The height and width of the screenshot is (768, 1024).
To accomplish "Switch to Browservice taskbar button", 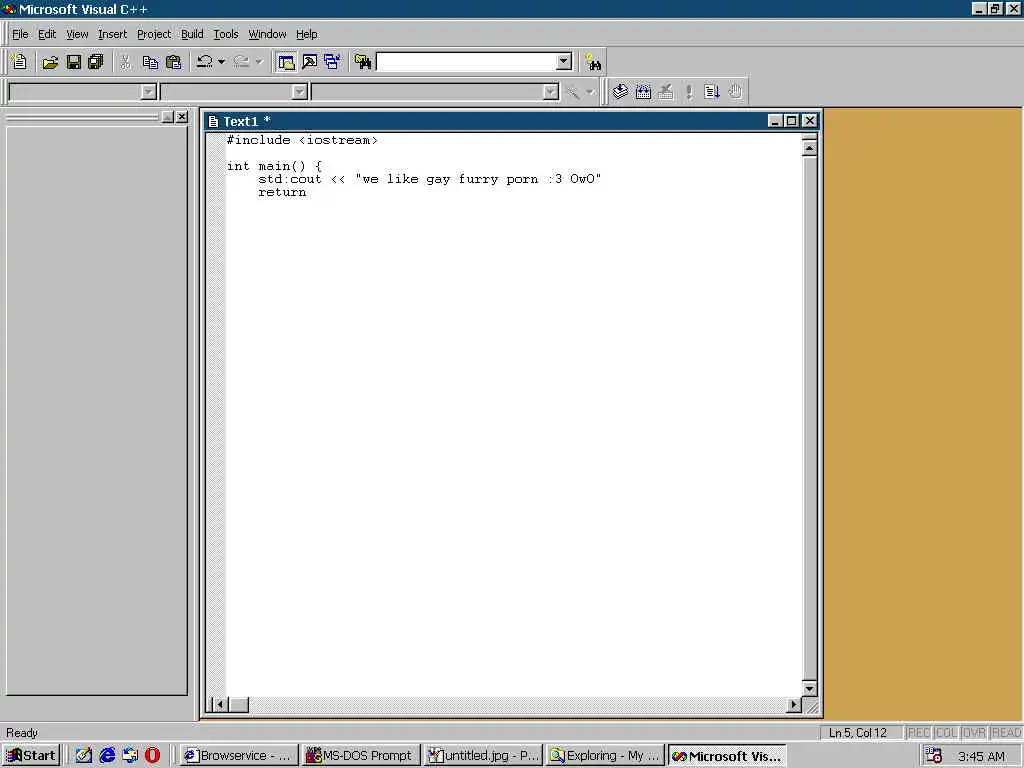I will (238, 756).
